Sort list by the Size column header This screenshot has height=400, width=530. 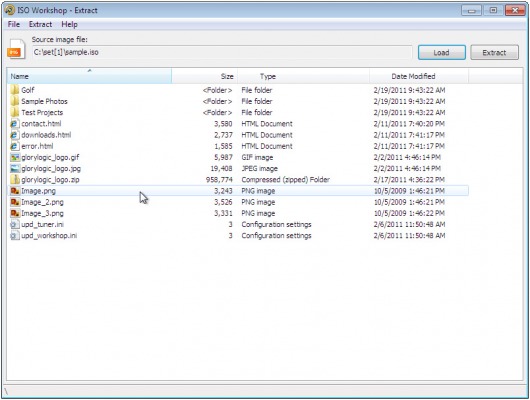click(x=204, y=76)
